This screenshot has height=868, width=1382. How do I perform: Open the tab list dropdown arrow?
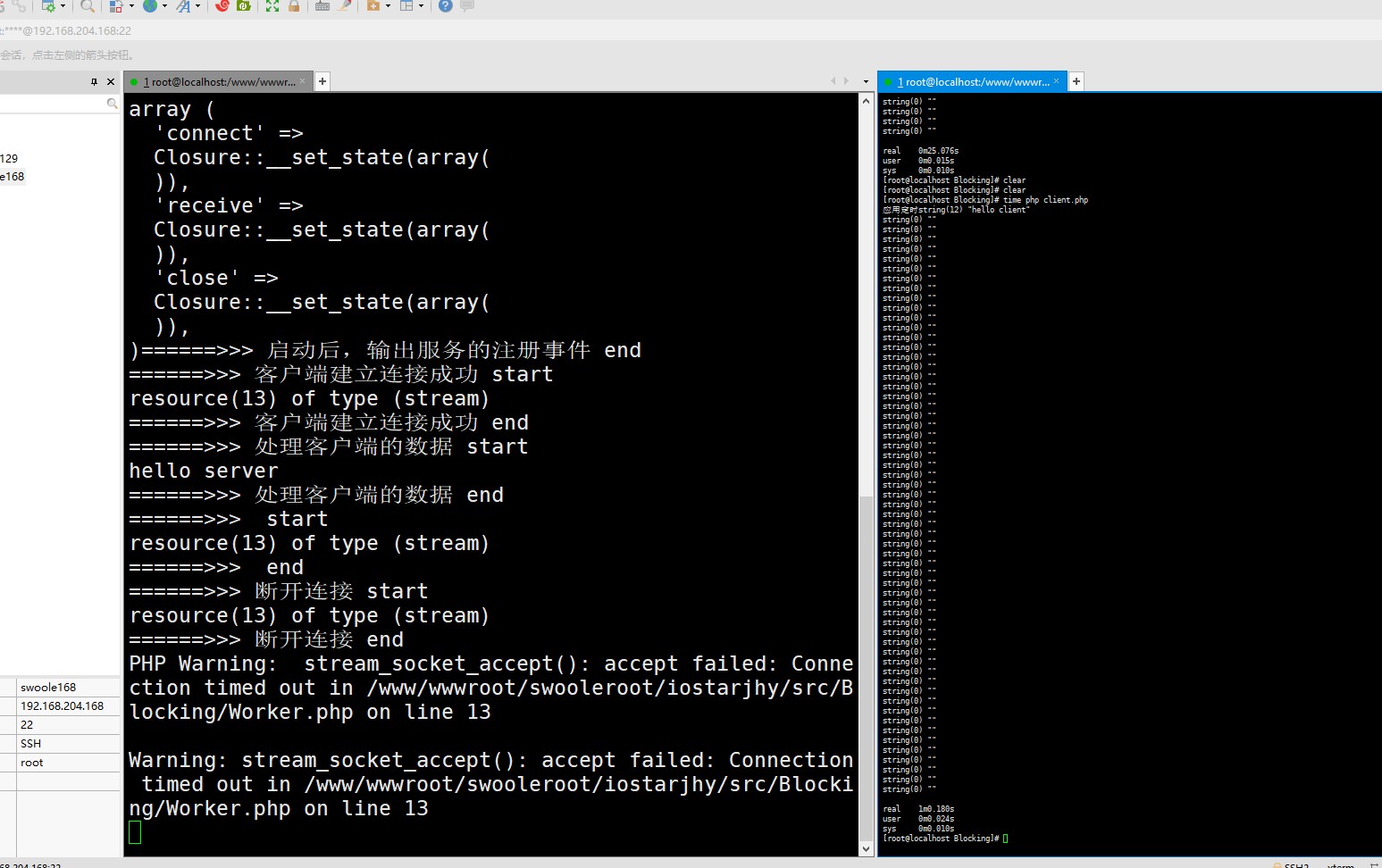866,81
